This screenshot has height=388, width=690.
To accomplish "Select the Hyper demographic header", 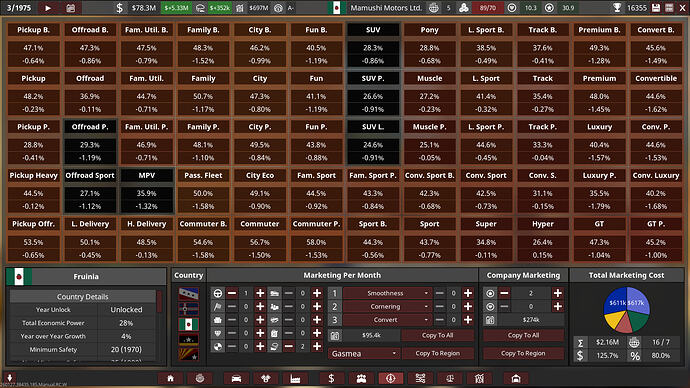I will click(x=543, y=224).
